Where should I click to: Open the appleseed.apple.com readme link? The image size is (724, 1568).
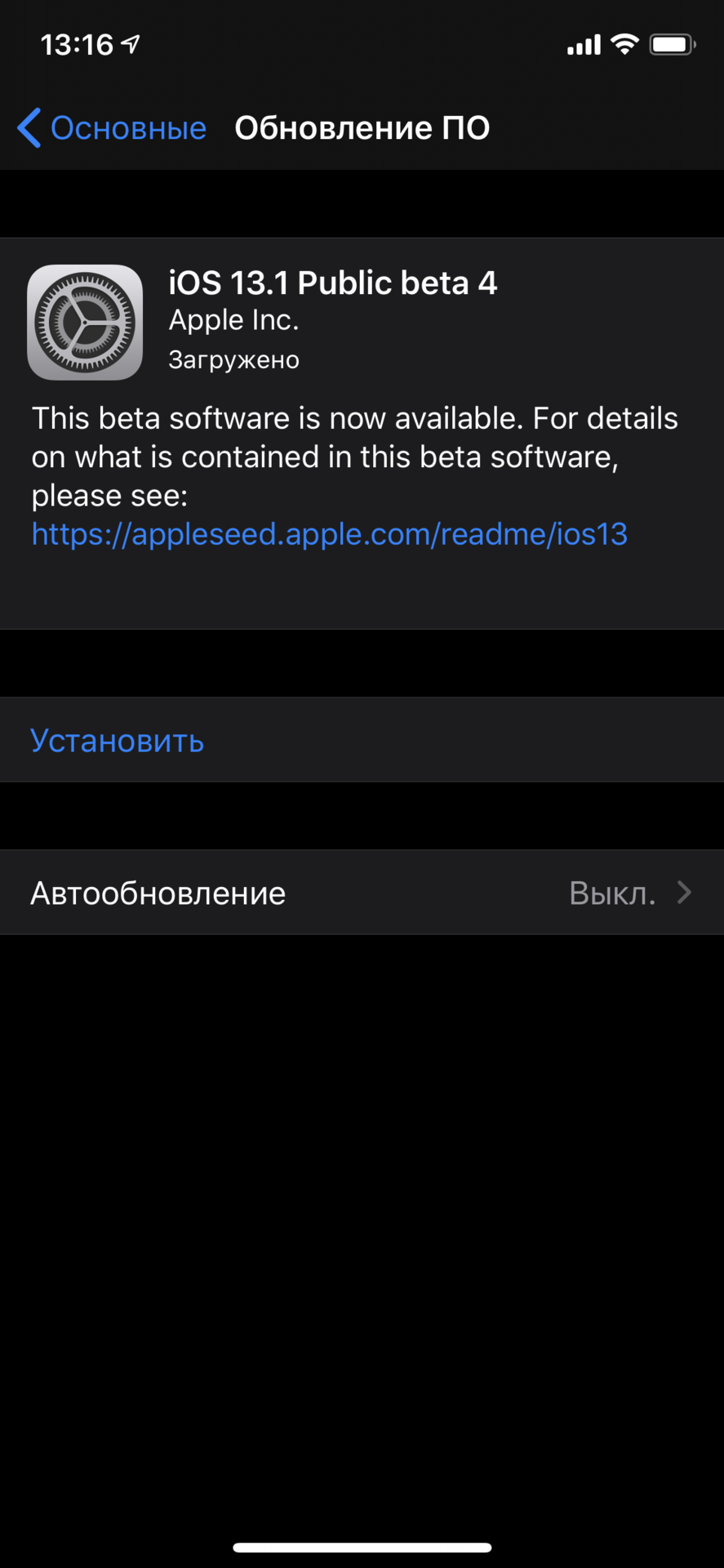[x=329, y=534]
